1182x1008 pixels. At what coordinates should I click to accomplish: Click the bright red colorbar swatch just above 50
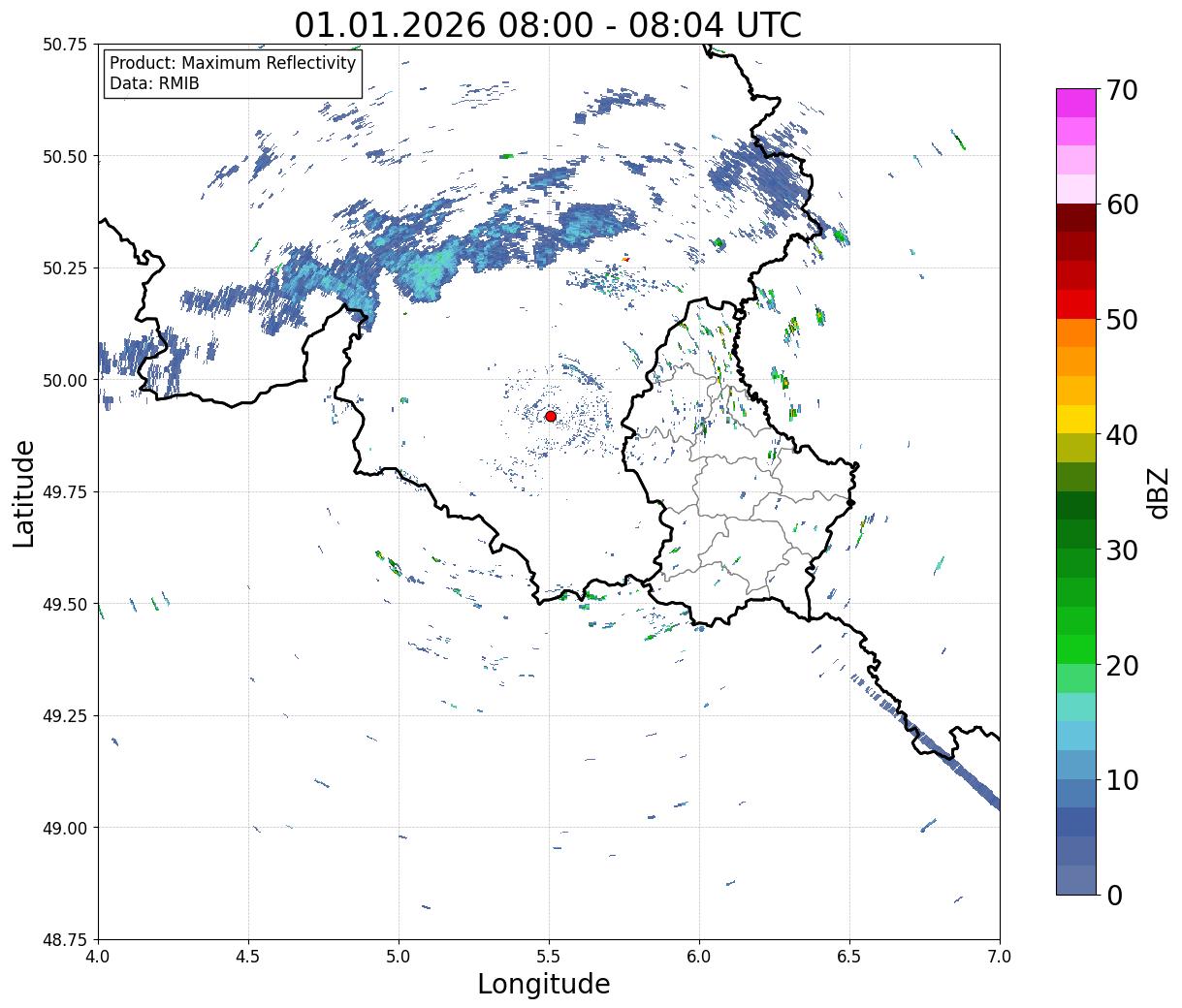pyautogui.click(x=1076, y=304)
